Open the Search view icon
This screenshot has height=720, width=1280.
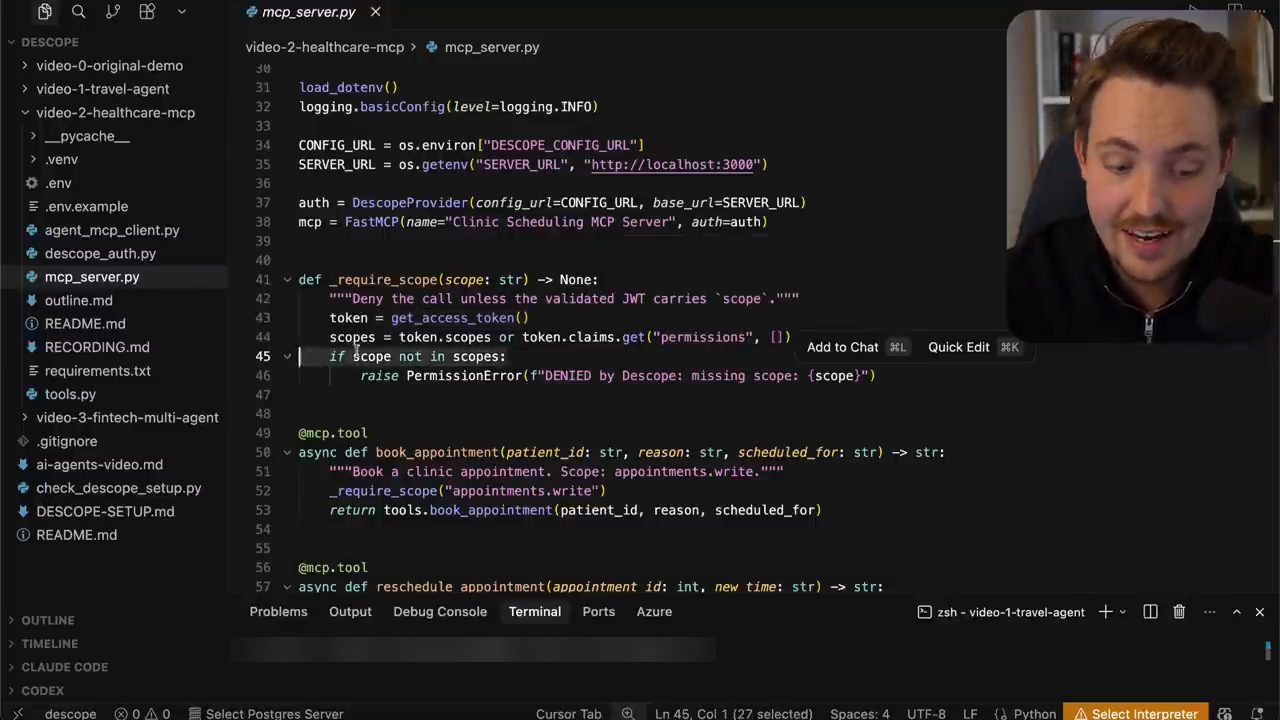pyautogui.click(x=79, y=12)
